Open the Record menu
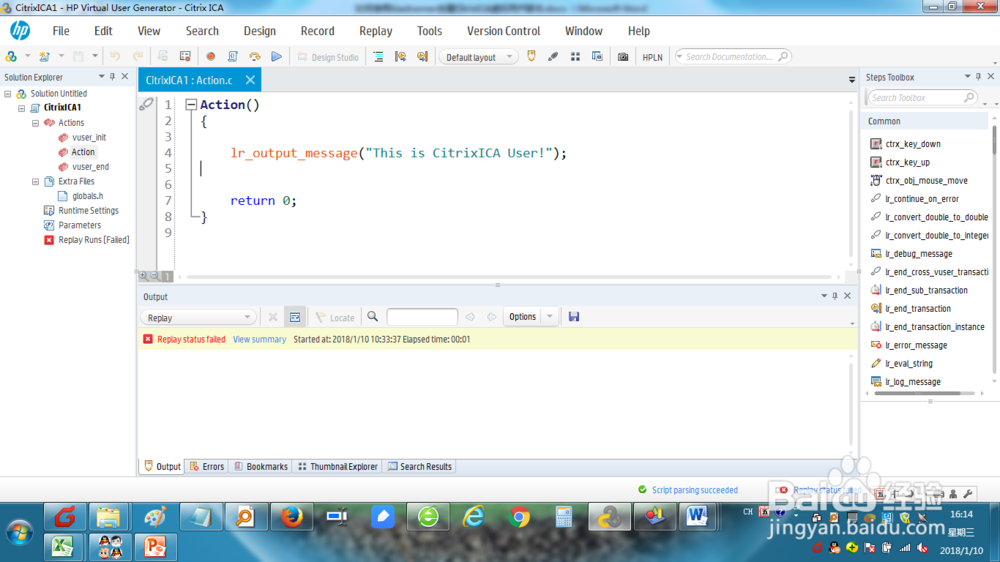The image size is (1000, 562). (x=318, y=31)
